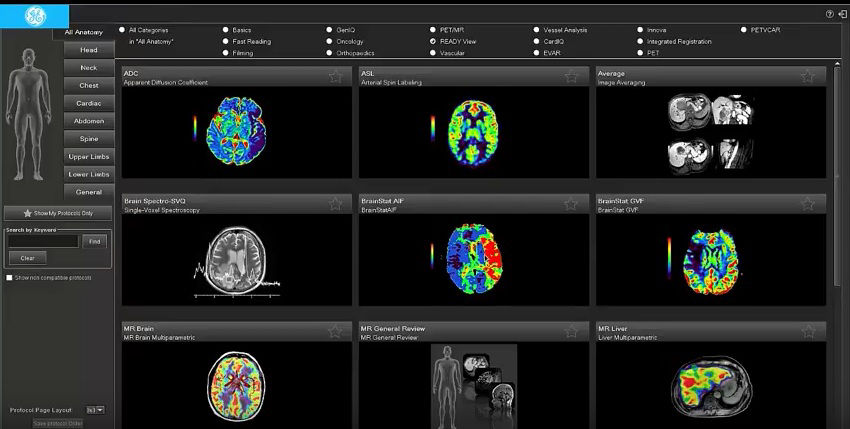Mark the Average protocol as favorite

(x=808, y=76)
